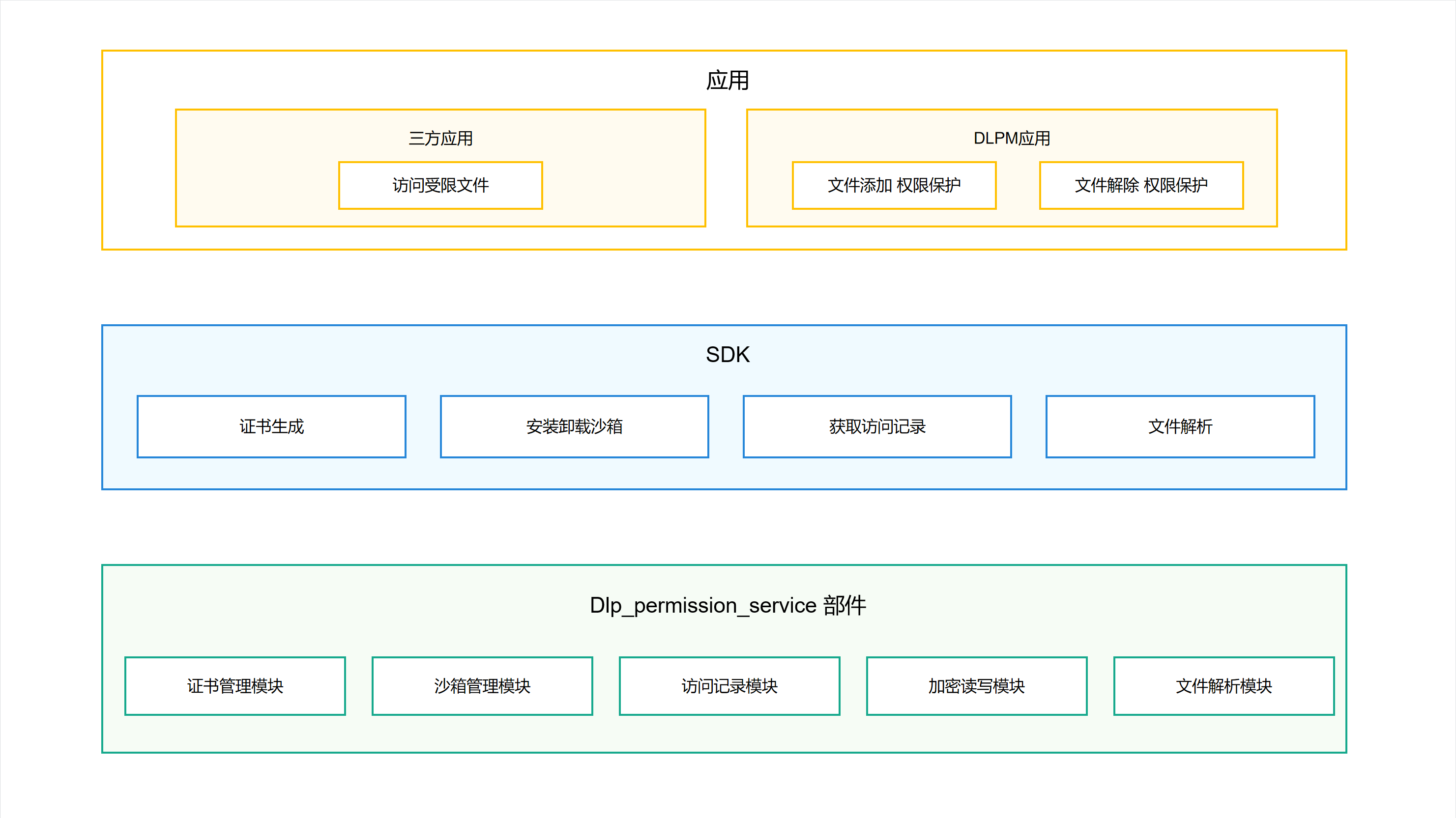
Task: Click the 文件解除 权限保护 box
Action: click(1140, 185)
